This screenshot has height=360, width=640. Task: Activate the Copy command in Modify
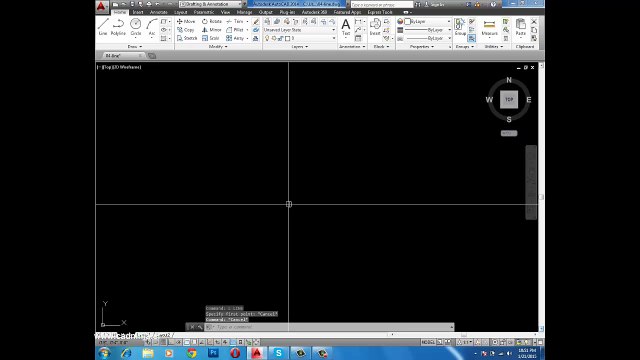186,30
